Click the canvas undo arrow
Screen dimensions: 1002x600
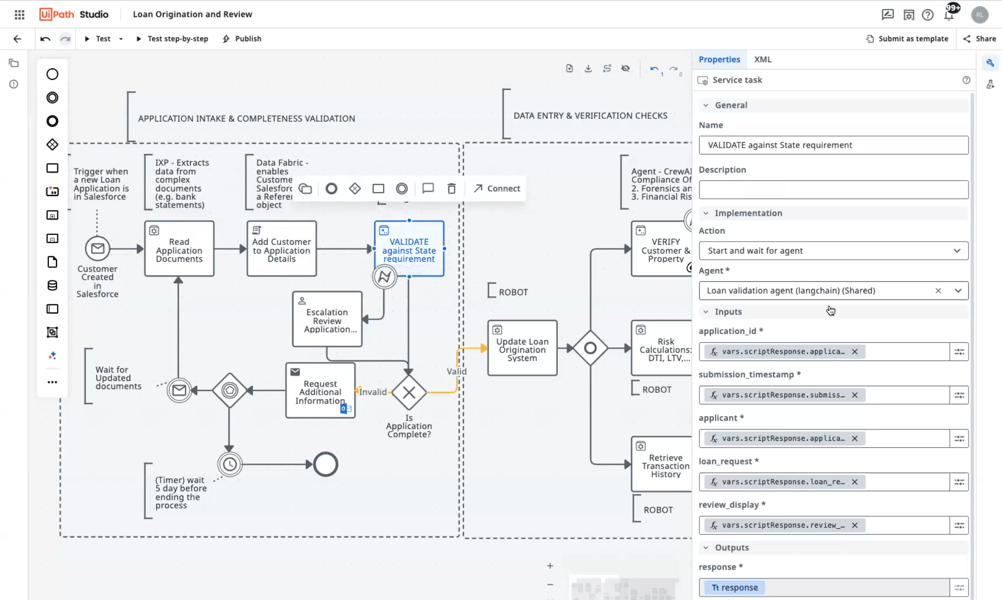(654, 69)
